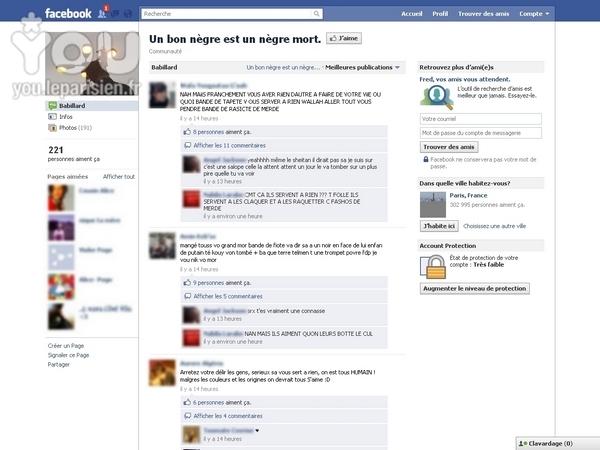Click the padlock Account Protection icon

pos(434,266)
